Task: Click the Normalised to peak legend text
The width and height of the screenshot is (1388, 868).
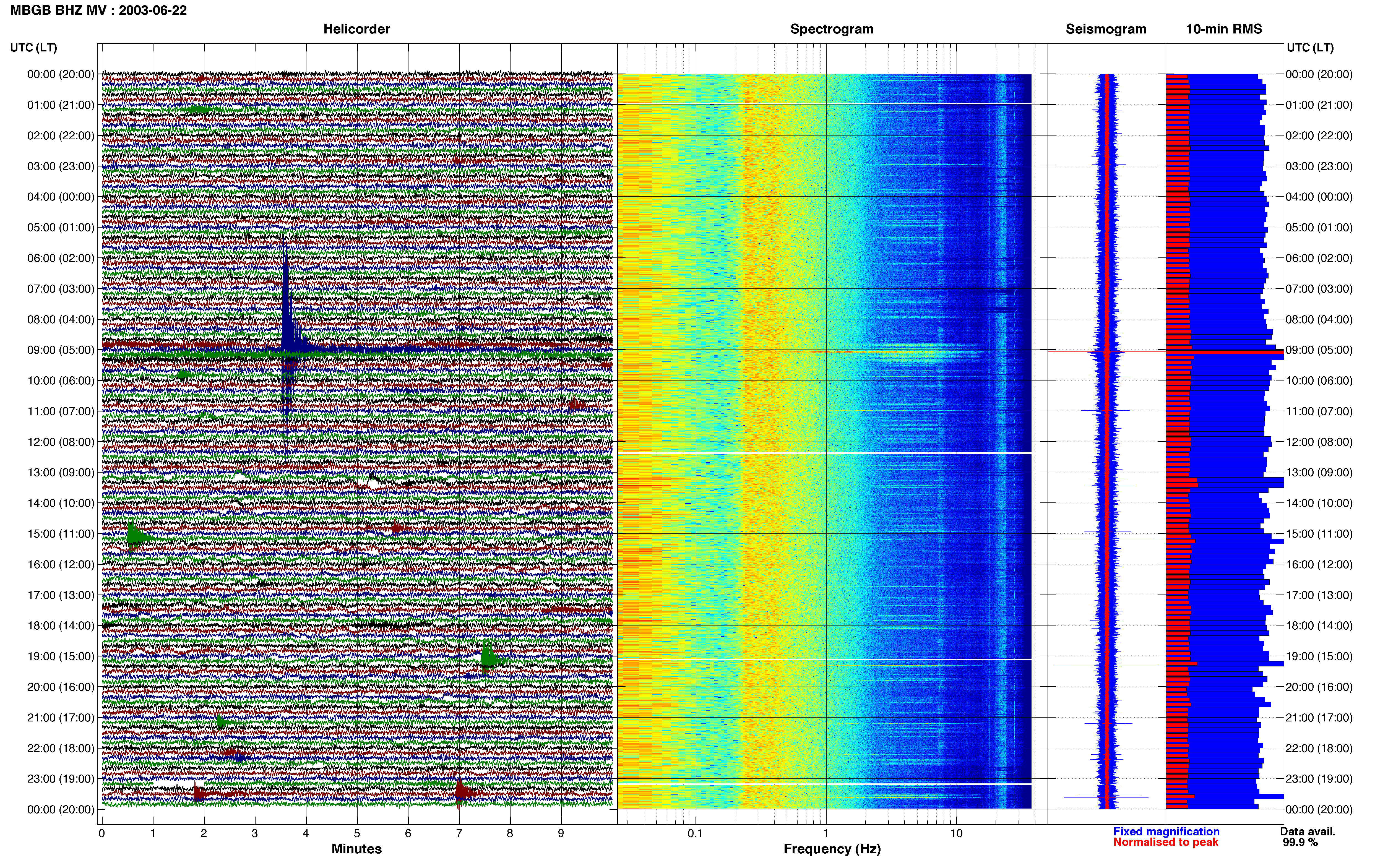Action: coord(1165,842)
